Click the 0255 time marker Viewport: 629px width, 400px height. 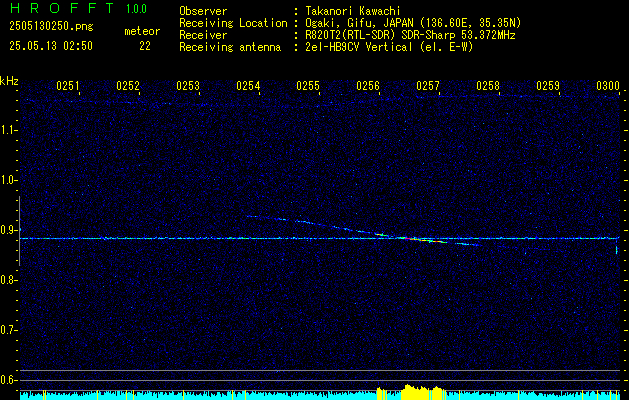[x=308, y=85]
